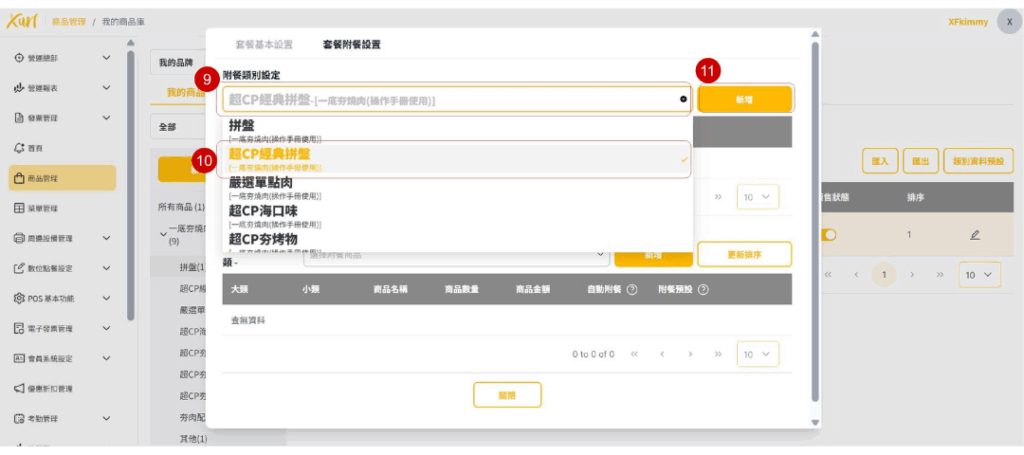Open 菜單管理 in the sidebar

tap(58, 208)
